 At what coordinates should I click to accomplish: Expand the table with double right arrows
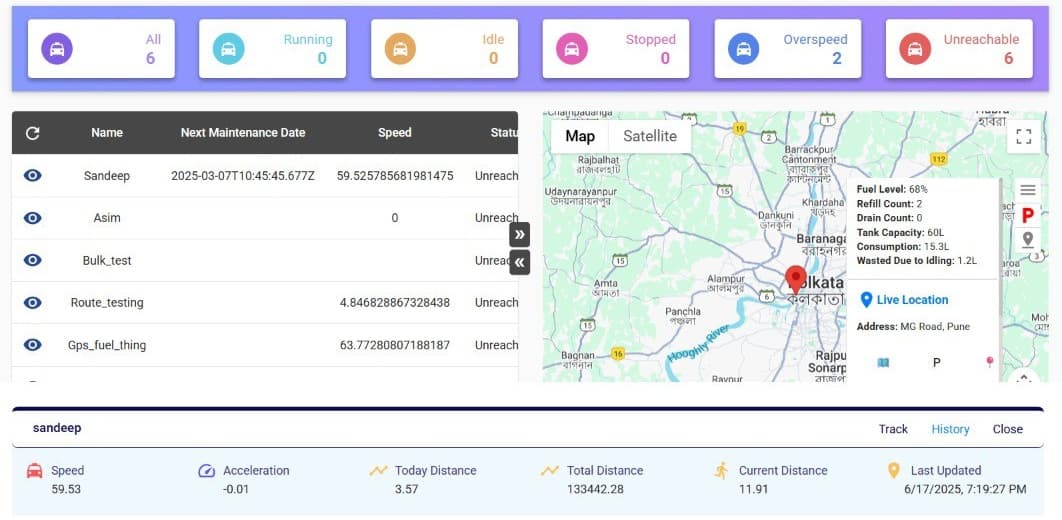(519, 234)
